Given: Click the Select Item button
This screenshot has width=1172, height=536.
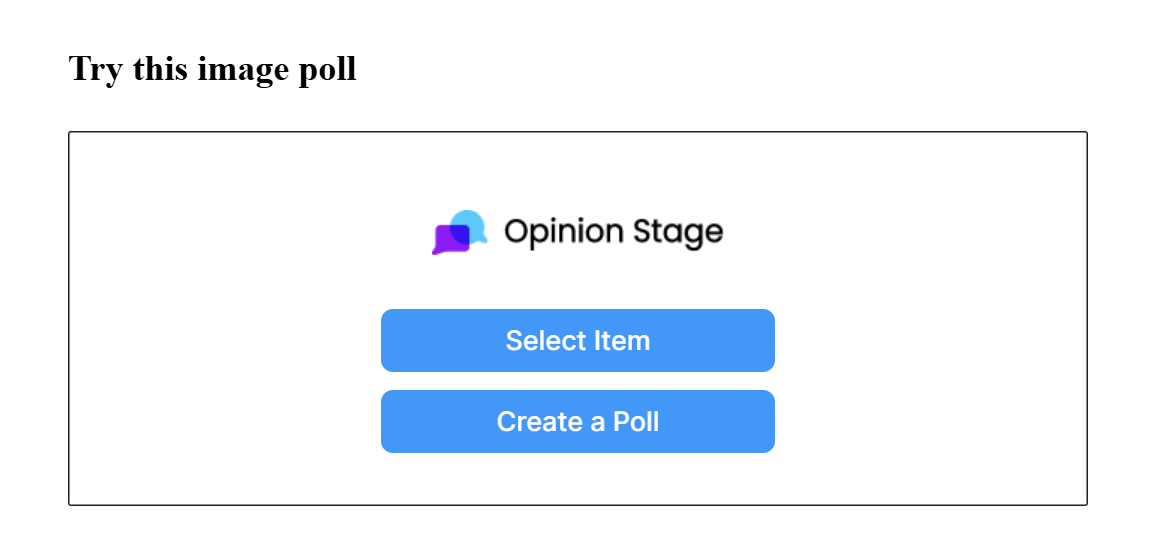Looking at the screenshot, I should (578, 340).
